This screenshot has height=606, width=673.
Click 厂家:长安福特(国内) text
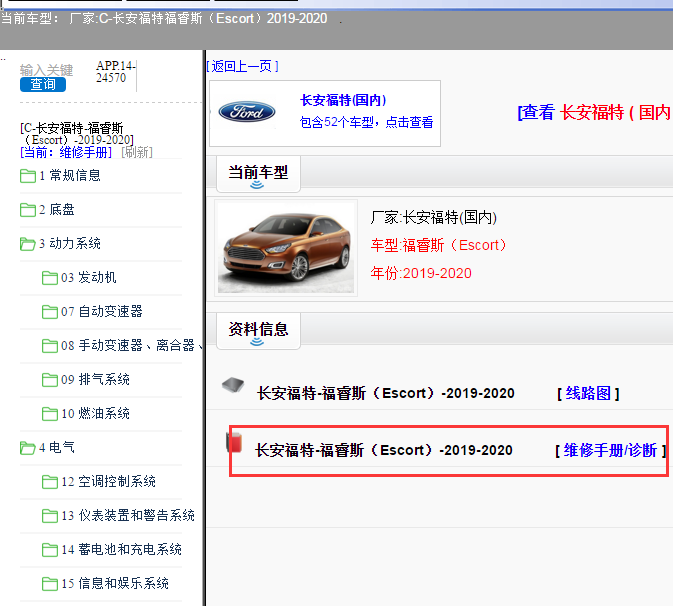[x=434, y=218]
